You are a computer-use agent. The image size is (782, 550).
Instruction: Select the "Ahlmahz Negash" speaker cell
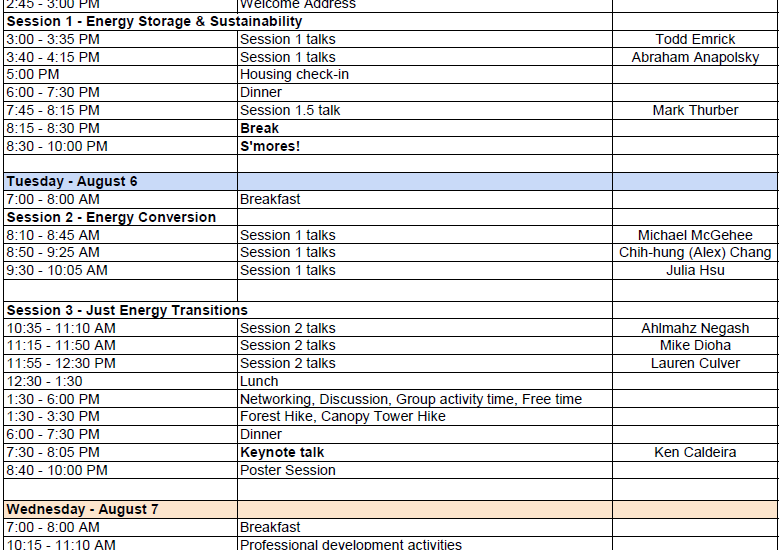[695, 328]
